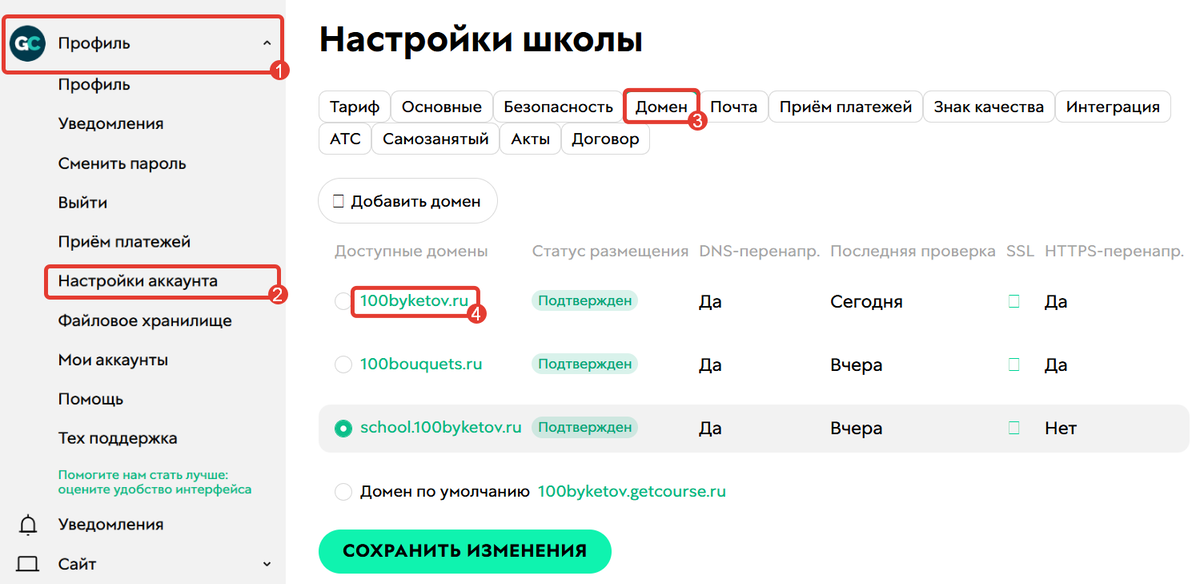Select the 100byketov.ru domain radio button
The width and height of the screenshot is (1200, 584).
coord(343,301)
